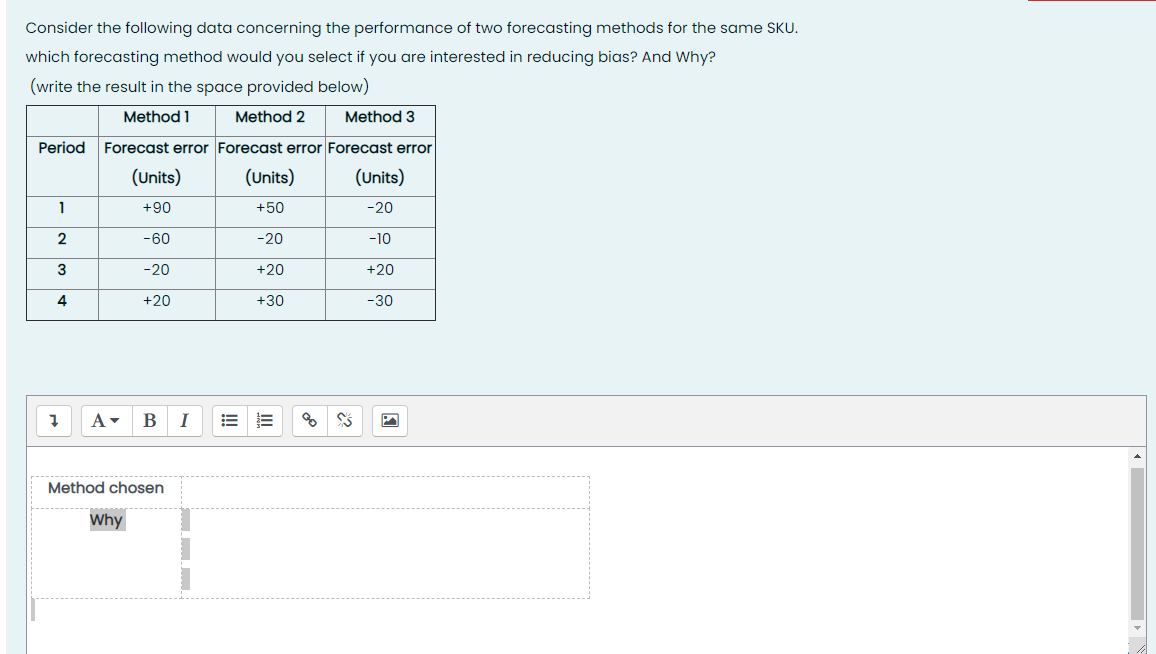Toggle bold formatting
Viewport: 1156px width, 654px height.
(x=150, y=421)
